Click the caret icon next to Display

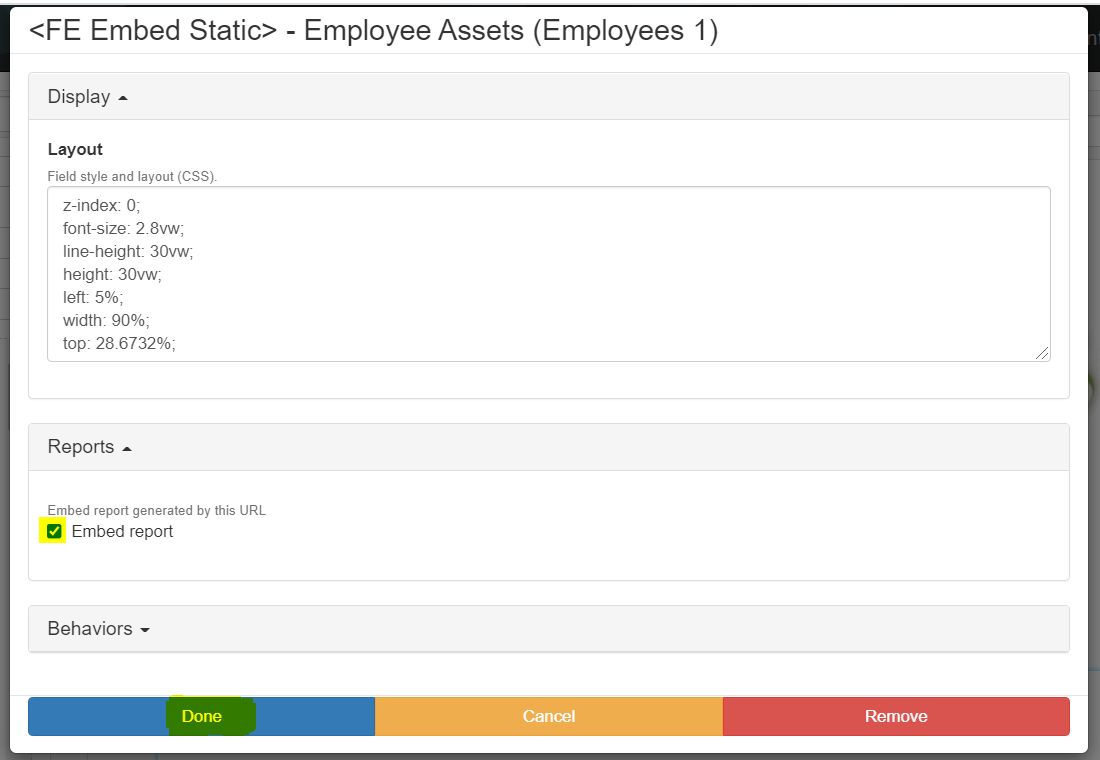pos(123,98)
